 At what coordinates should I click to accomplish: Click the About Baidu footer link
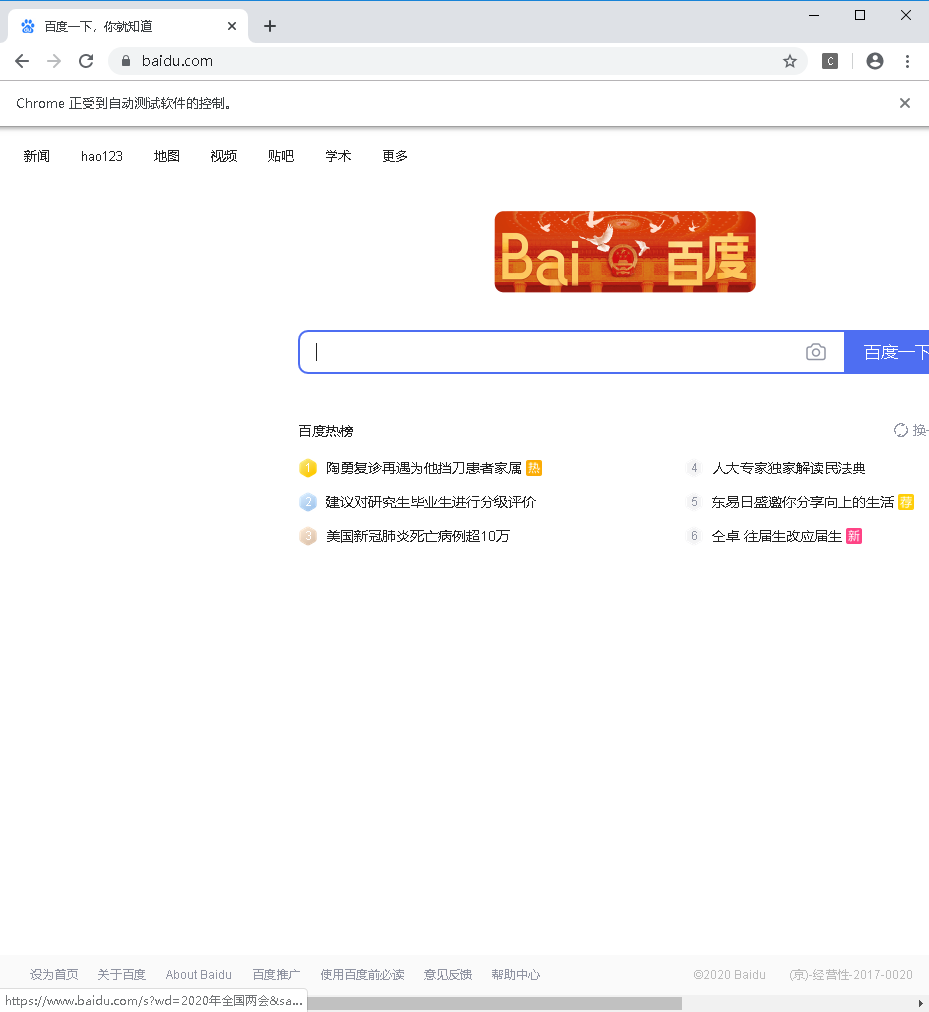click(198, 975)
